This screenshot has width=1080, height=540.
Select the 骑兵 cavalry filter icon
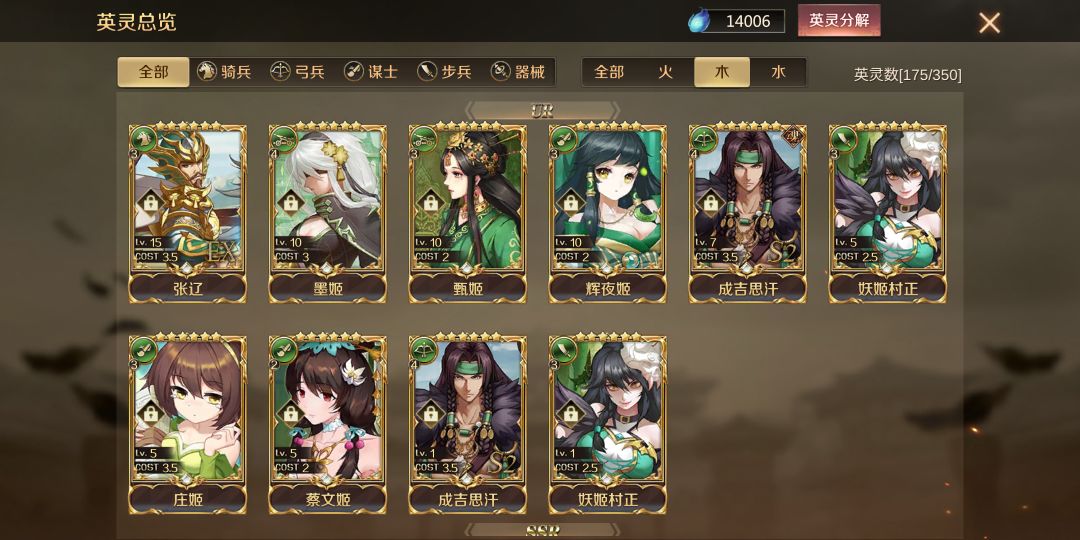point(207,72)
